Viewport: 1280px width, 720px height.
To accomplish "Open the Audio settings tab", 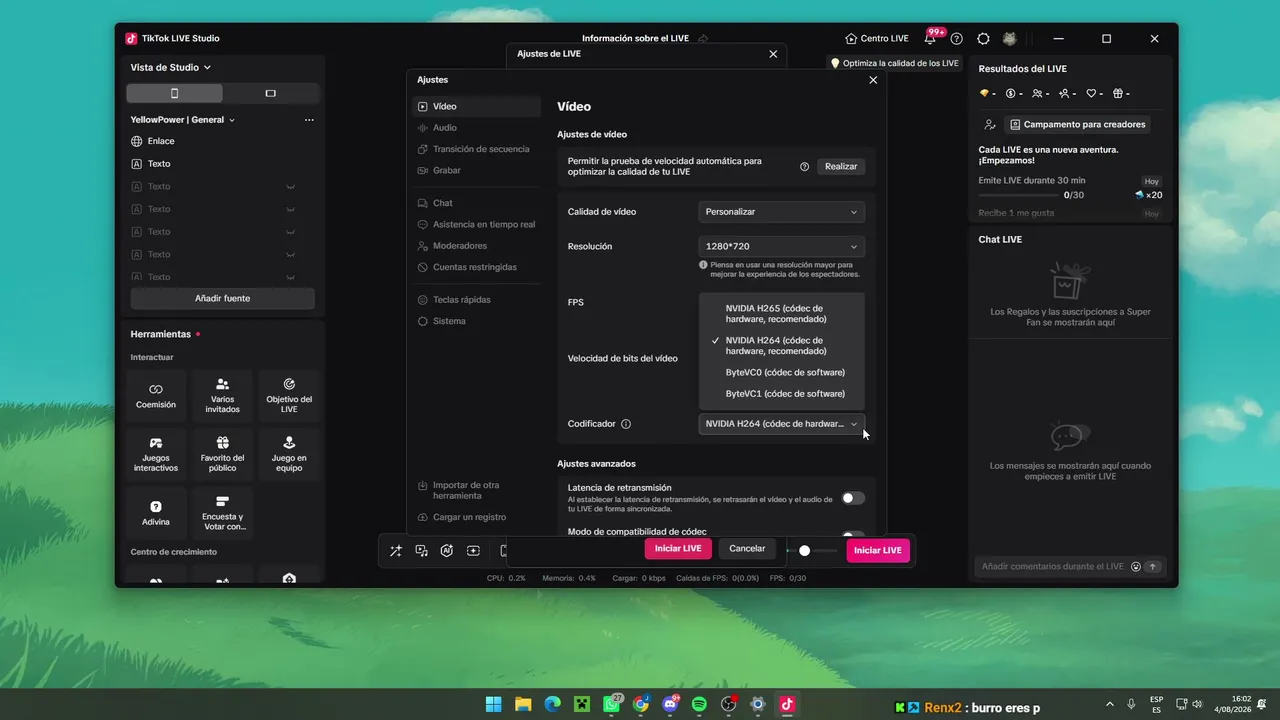I will [477, 128].
